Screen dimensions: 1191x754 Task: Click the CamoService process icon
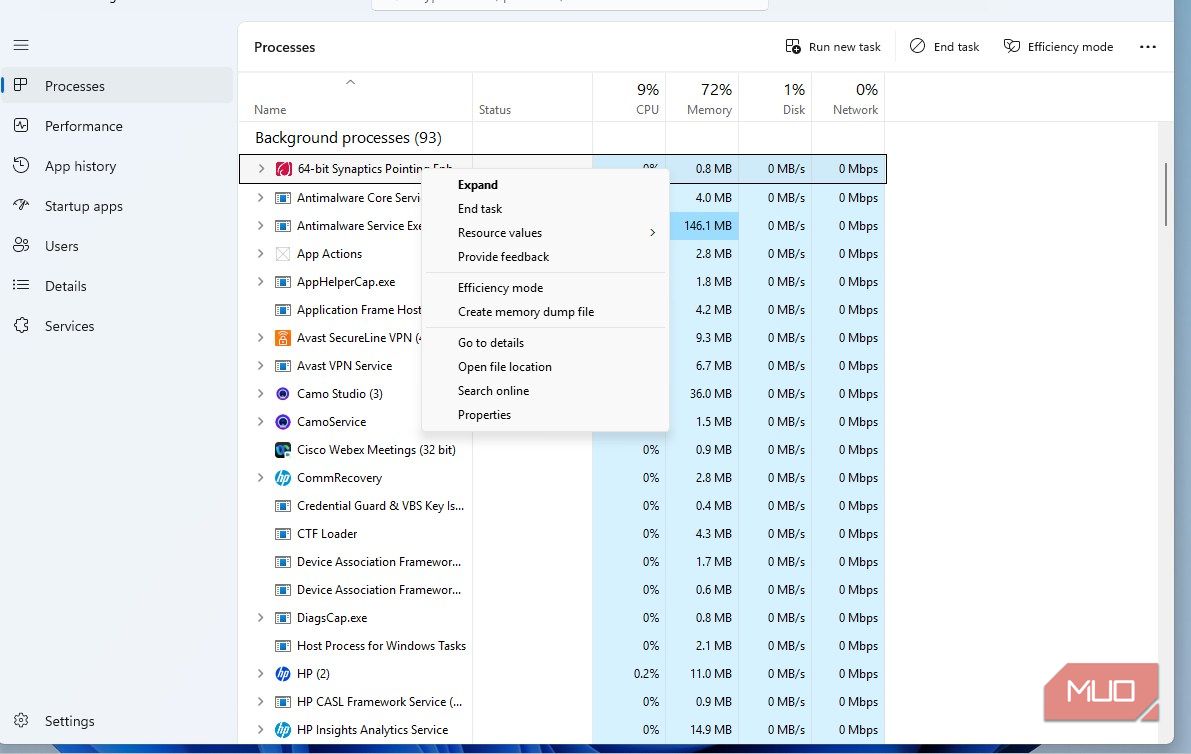[x=283, y=421]
